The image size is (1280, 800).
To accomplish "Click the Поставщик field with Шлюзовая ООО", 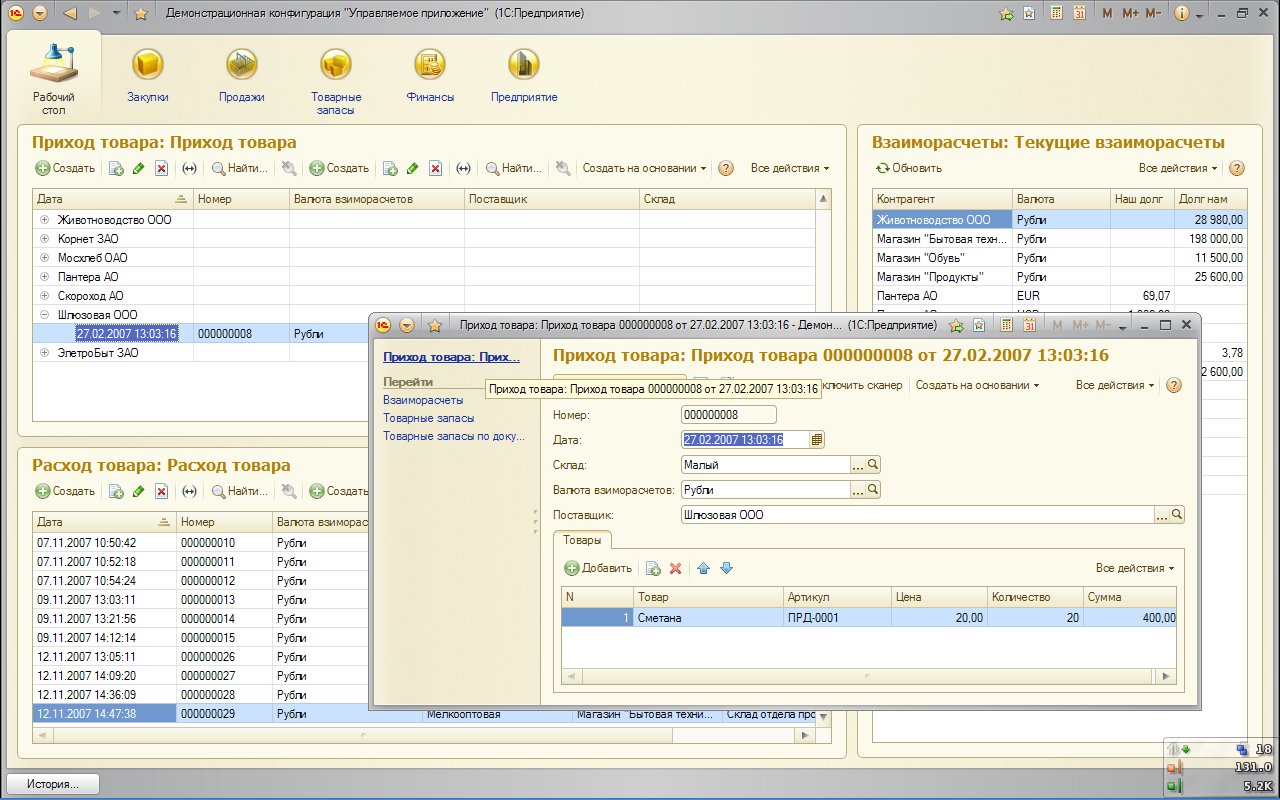I will (x=917, y=514).
